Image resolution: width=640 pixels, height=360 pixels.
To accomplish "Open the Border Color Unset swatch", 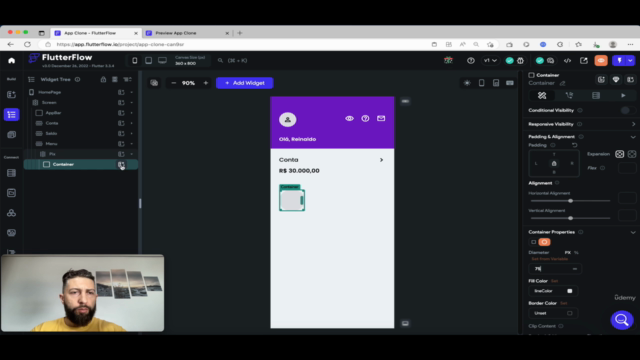I will point(570,313).
